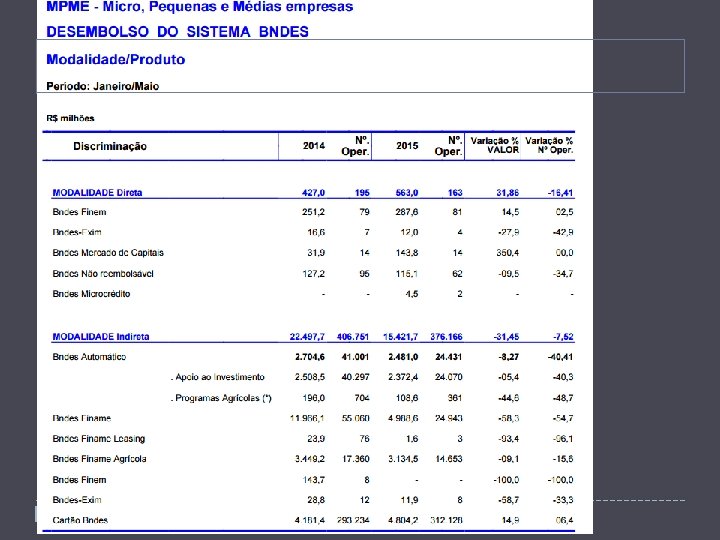The height and width of the screenshot is (540, 720).
Task: Select the 4,5 value for Bndes Microcrédito
Action: click(x=412, y=294)
